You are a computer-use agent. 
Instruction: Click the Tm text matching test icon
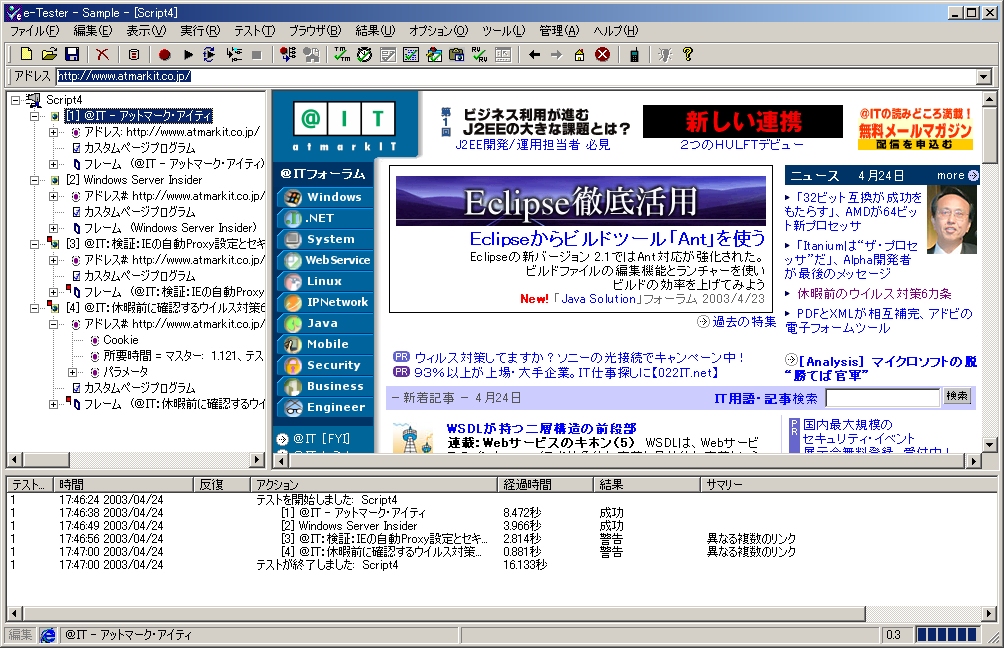pos(341,54)
